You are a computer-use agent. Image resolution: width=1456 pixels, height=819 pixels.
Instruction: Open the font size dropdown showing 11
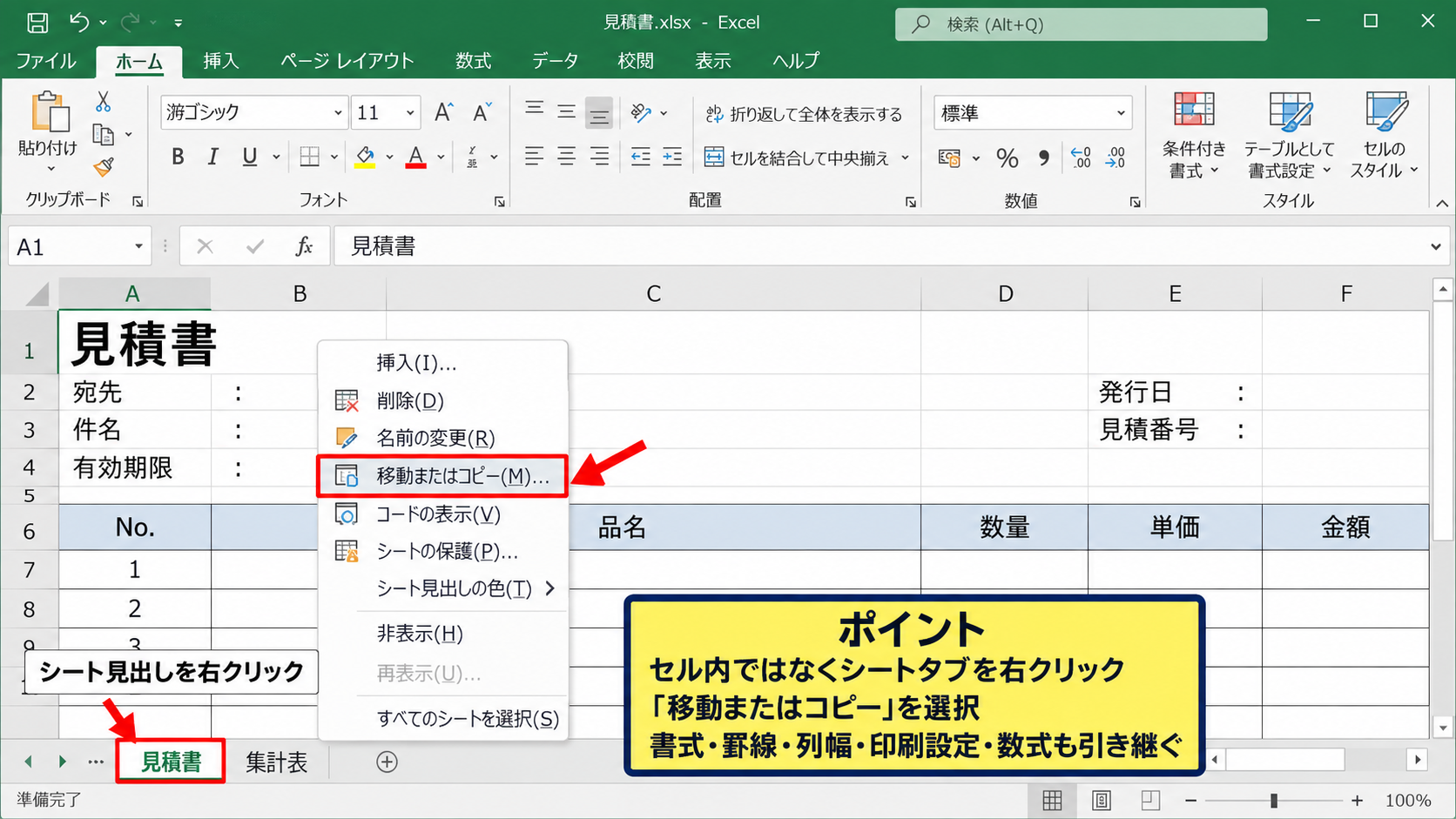tap(410, 113)
